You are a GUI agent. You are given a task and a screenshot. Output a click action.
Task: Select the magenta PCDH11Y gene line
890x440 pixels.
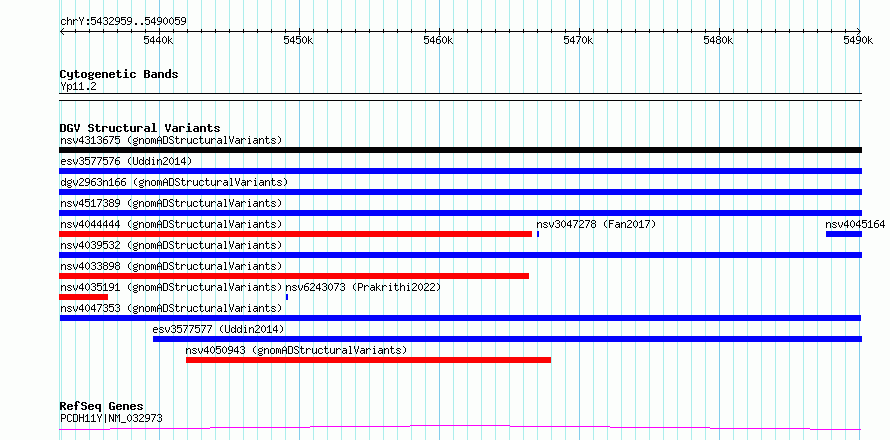(x=461, y=428)
